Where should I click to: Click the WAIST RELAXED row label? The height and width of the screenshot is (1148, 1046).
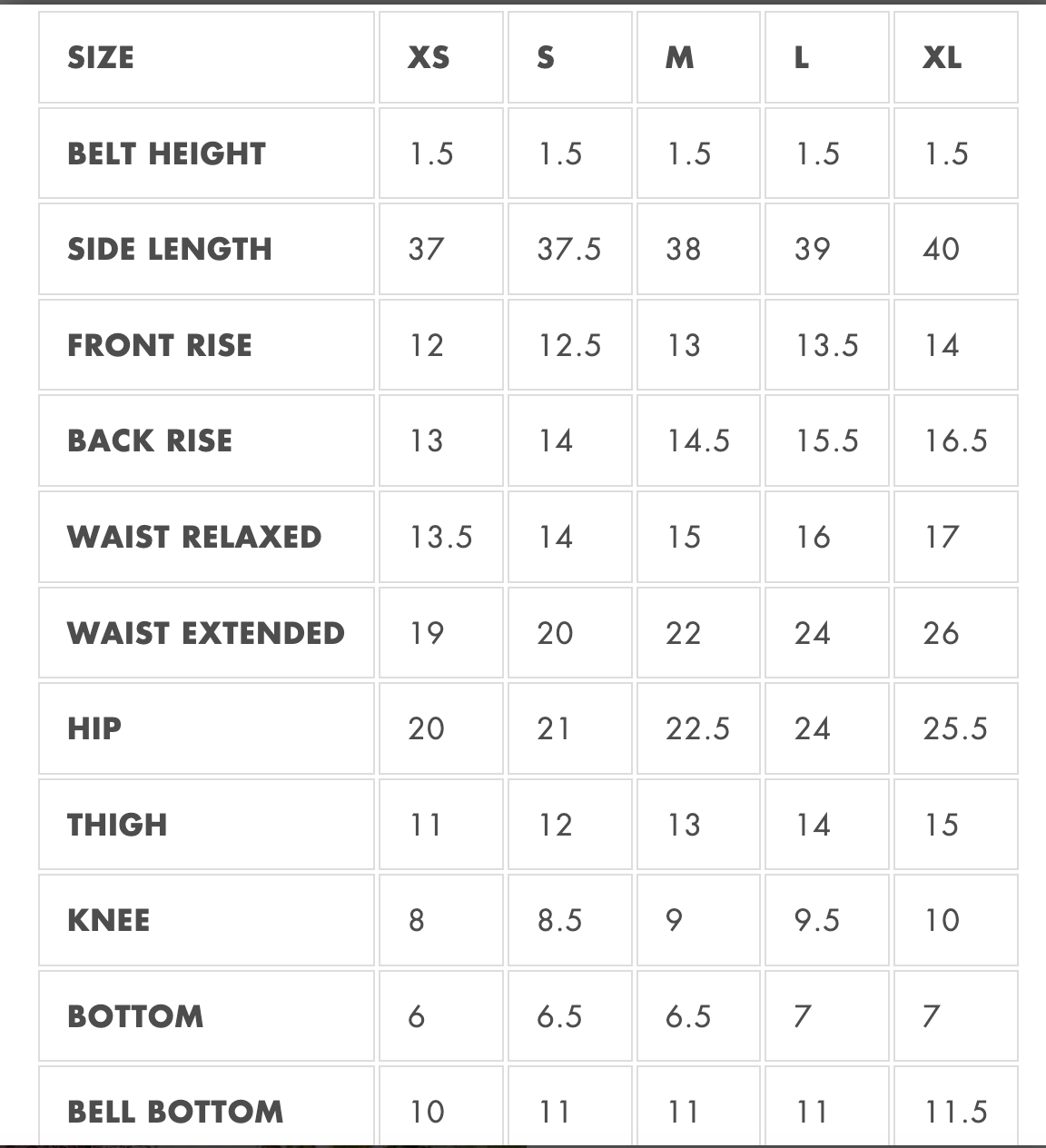pyautogui.click(x=194, y=537)
